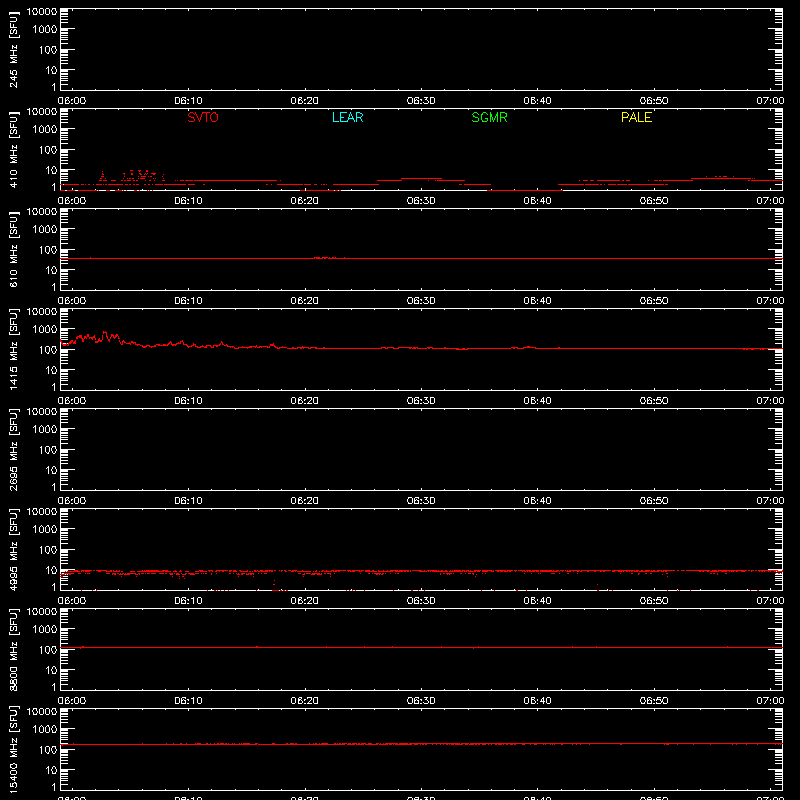Click the yellow PALE station label
The image size is (800, 800).
tap(636, 117)
